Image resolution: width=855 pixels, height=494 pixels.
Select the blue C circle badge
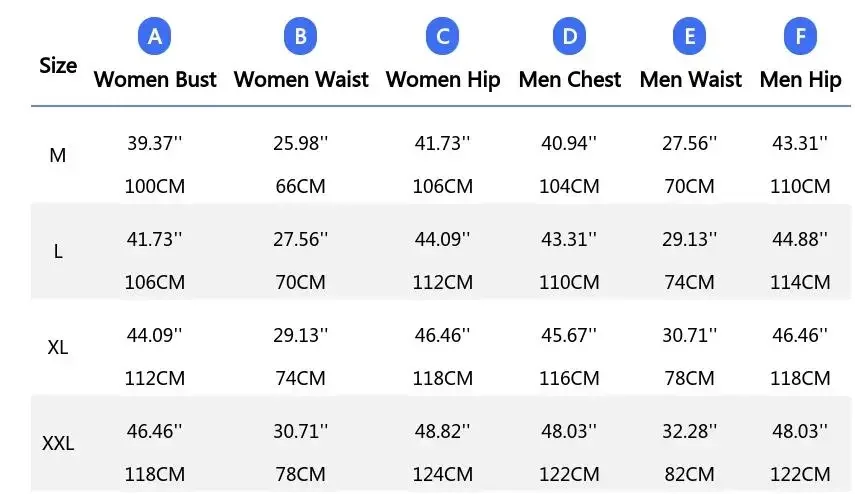tap(442, 38)
